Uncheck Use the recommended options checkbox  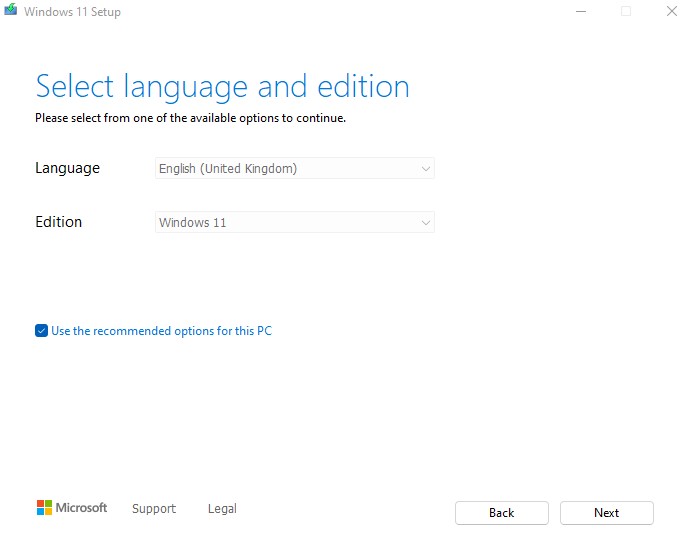(41, 330)
